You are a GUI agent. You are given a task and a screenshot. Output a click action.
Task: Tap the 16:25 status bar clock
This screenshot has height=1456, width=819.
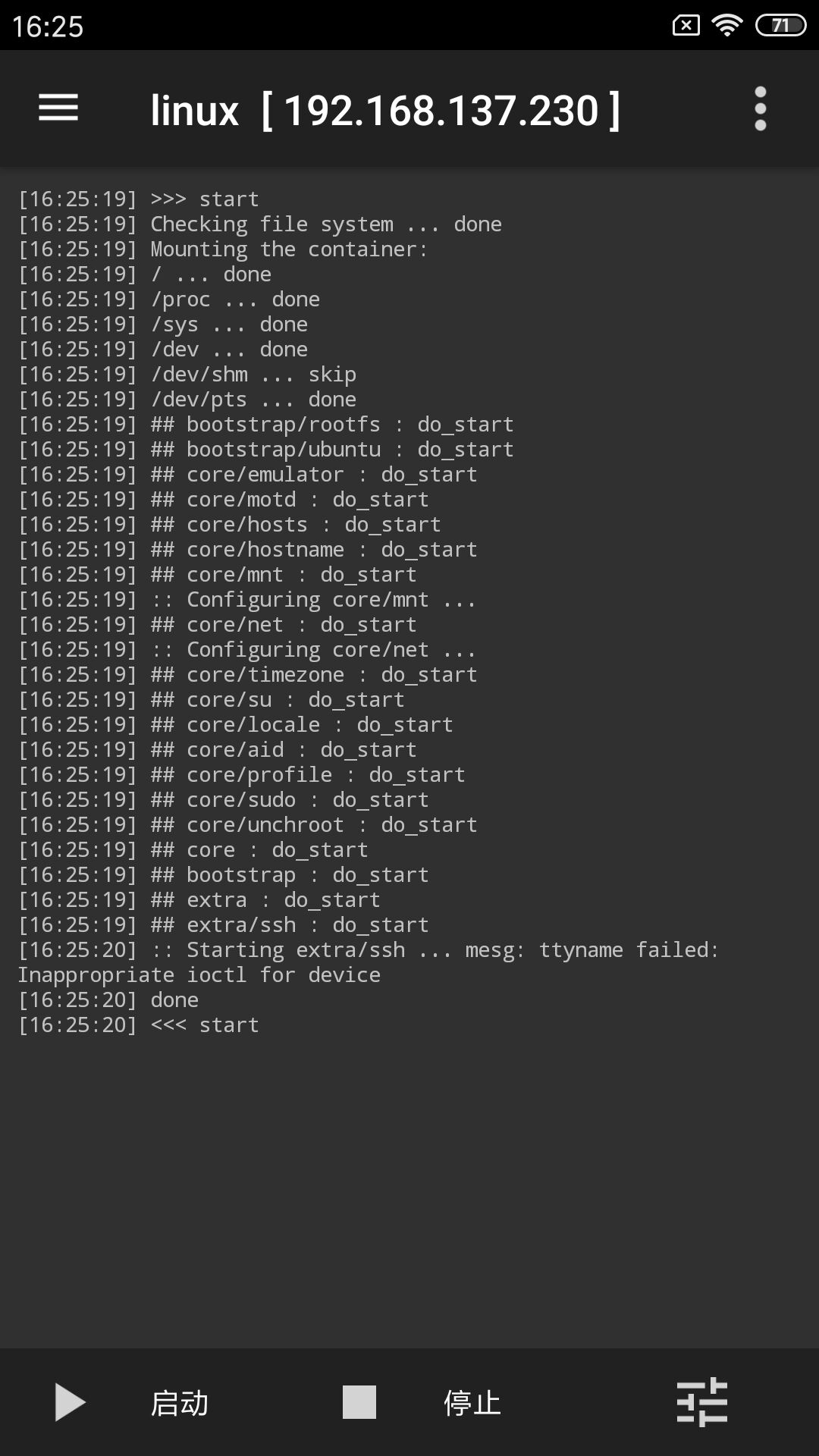coord(48,27)
